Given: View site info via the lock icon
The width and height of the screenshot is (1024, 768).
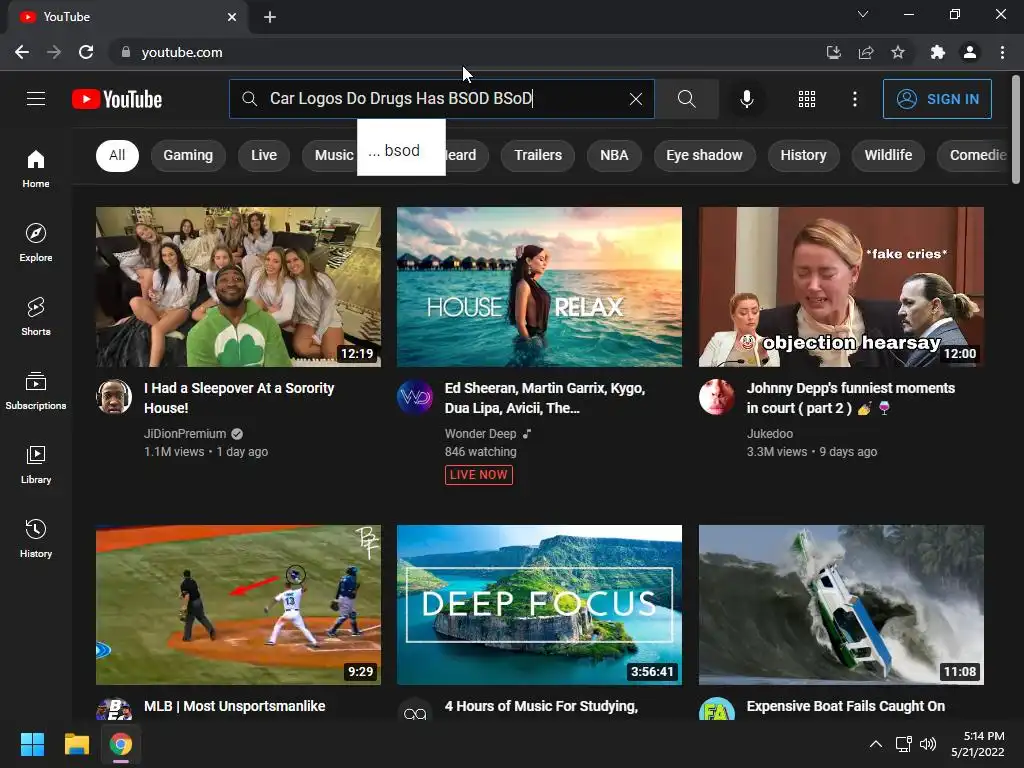Looking at the screenshot, I should point(126,52).
